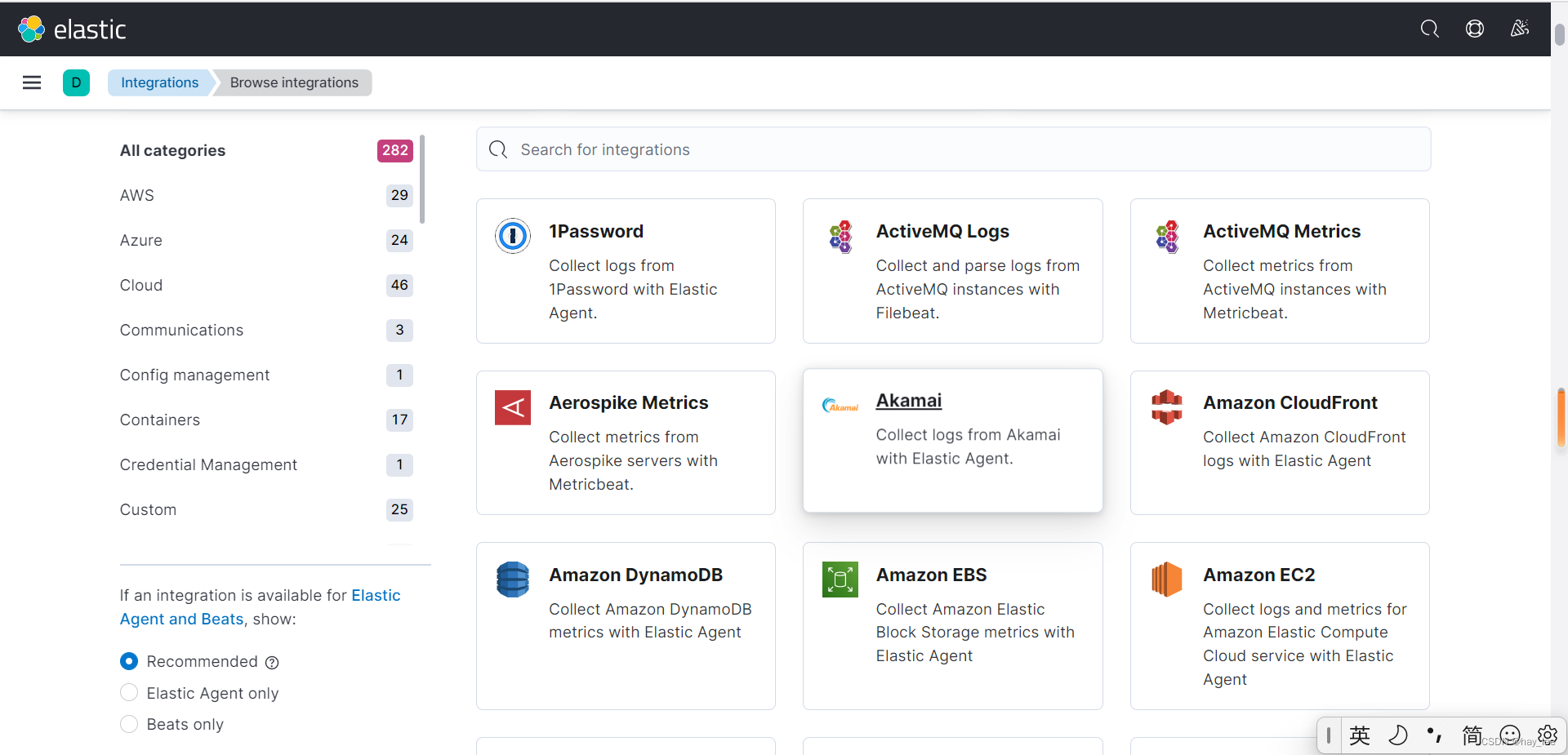Click the Amazon CloudFront icon
Image resolution: width=1568 pixels, height=755 pixels.
tap(1167, 407)
